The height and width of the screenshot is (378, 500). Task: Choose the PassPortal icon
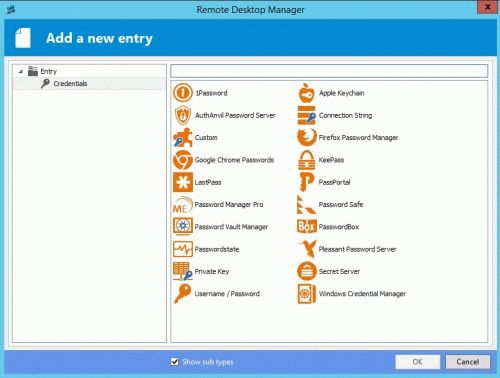pos(306,182)
